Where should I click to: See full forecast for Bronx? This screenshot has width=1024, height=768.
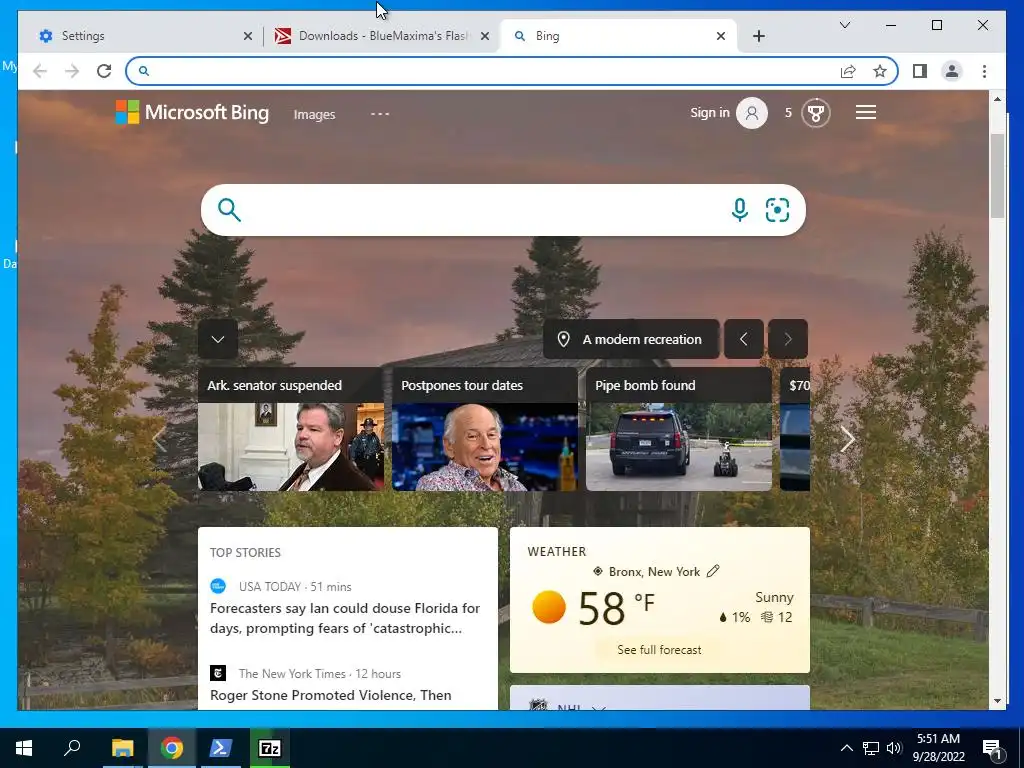659,650
